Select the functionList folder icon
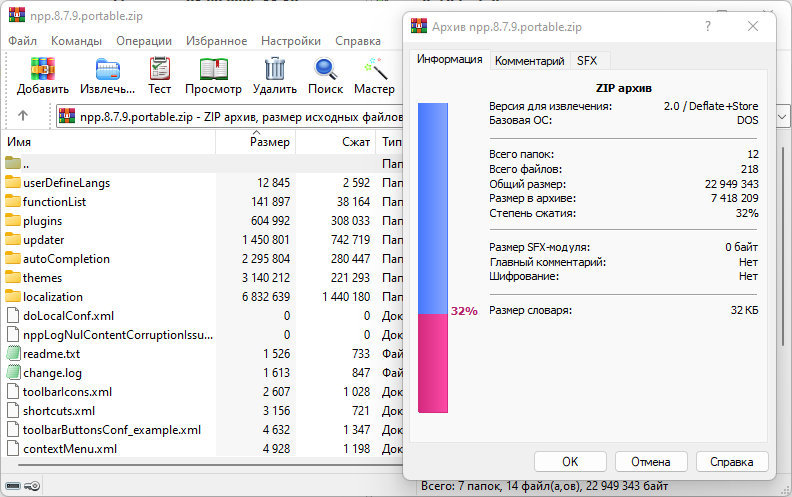 [x=13, y=202]
